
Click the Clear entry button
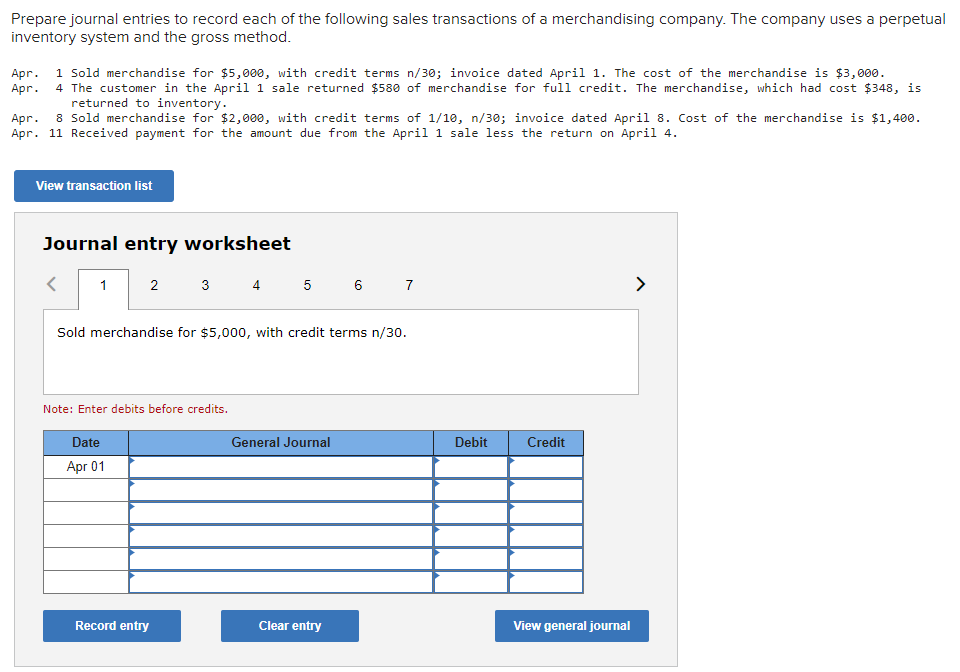290,625
